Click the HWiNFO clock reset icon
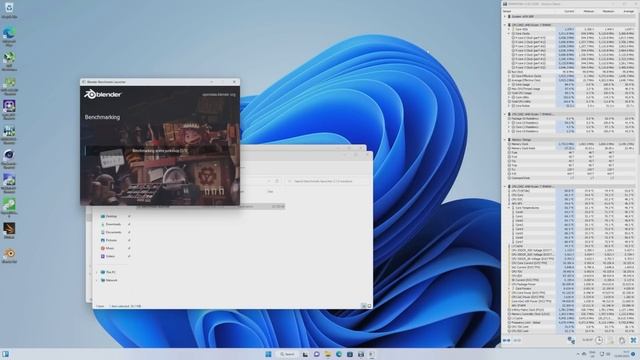The width and height of the screenshot is (640, 360). (x=599, y=340)
